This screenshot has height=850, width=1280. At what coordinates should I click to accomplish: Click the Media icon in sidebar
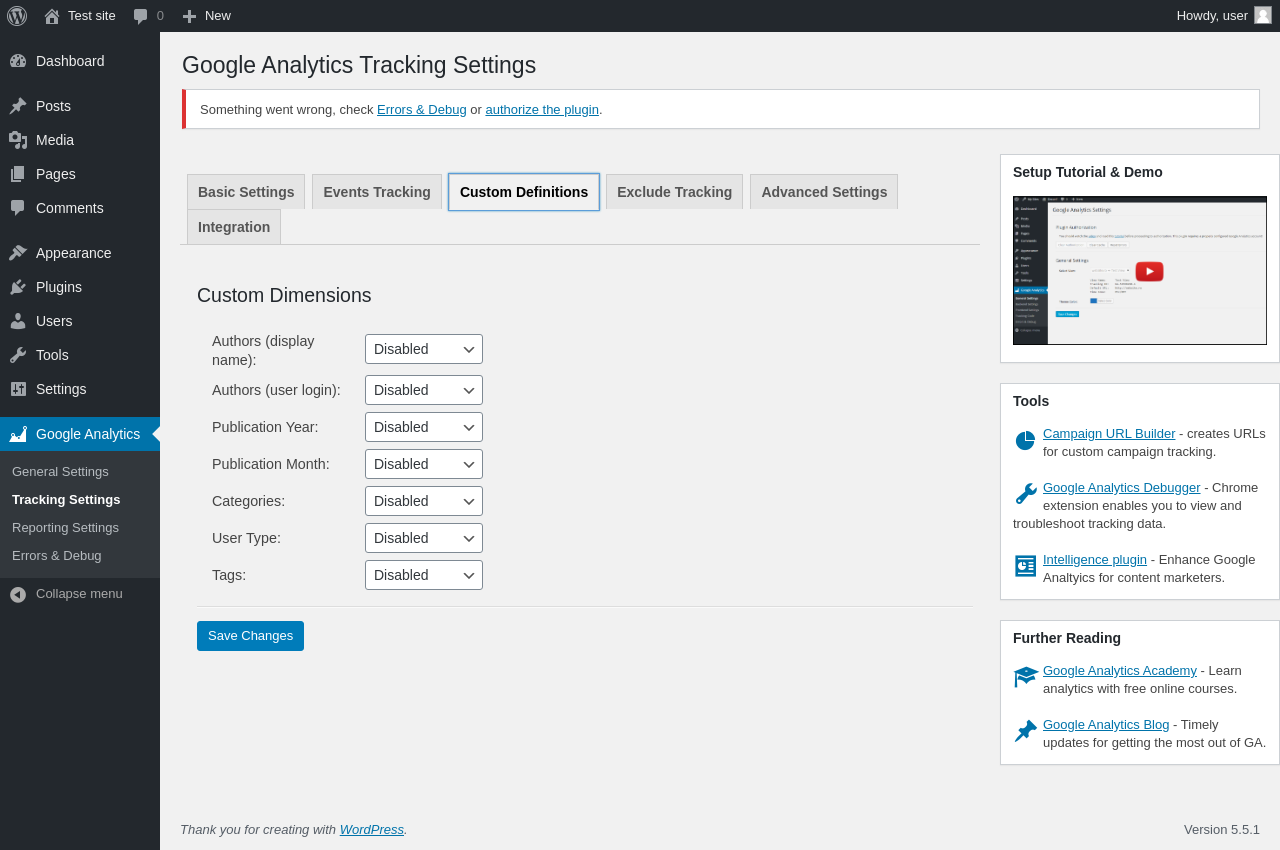coord(18,140)
